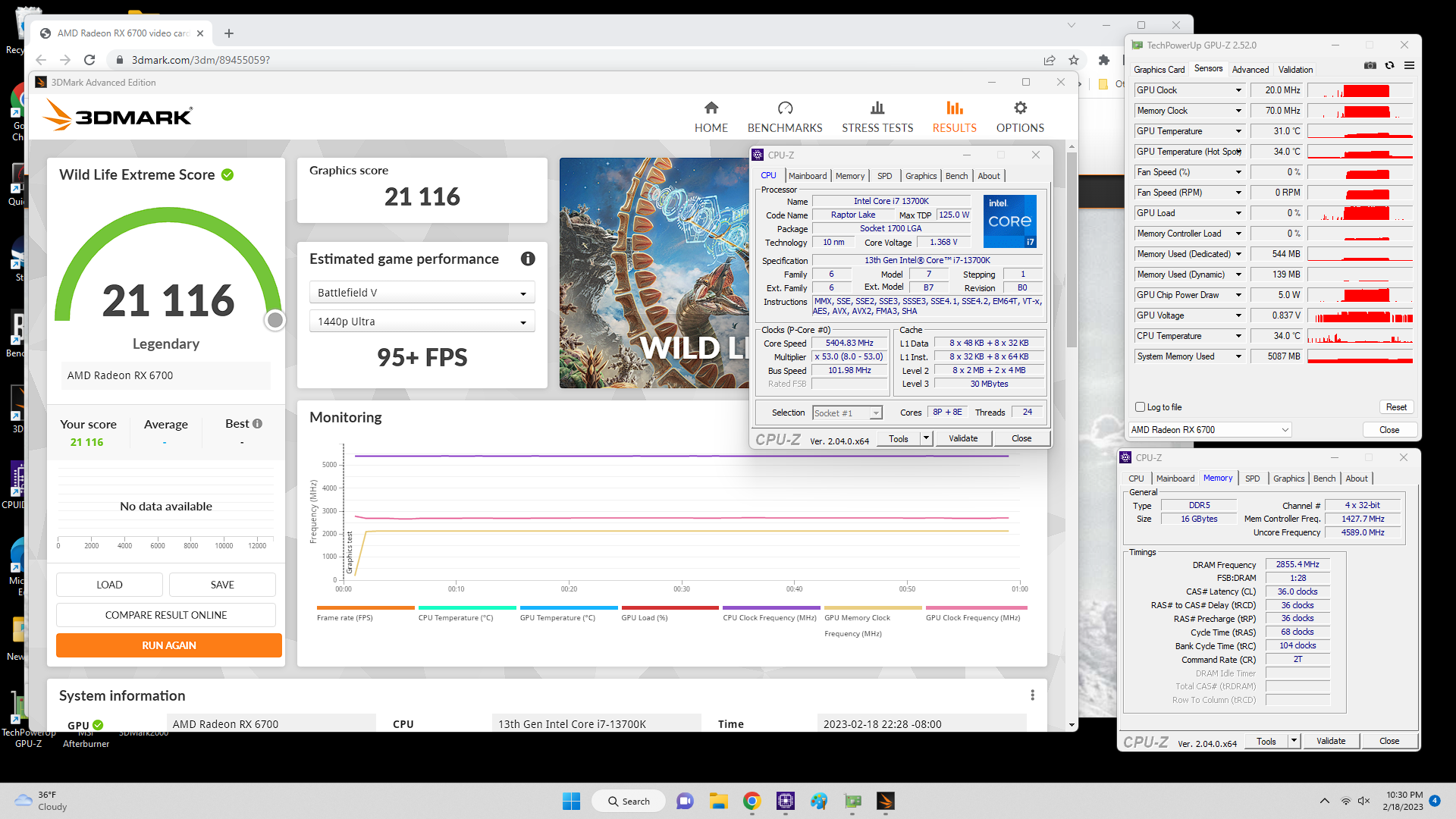Click the GPU Temperature sensor graph in GPU-Z

coord(1360,131)
